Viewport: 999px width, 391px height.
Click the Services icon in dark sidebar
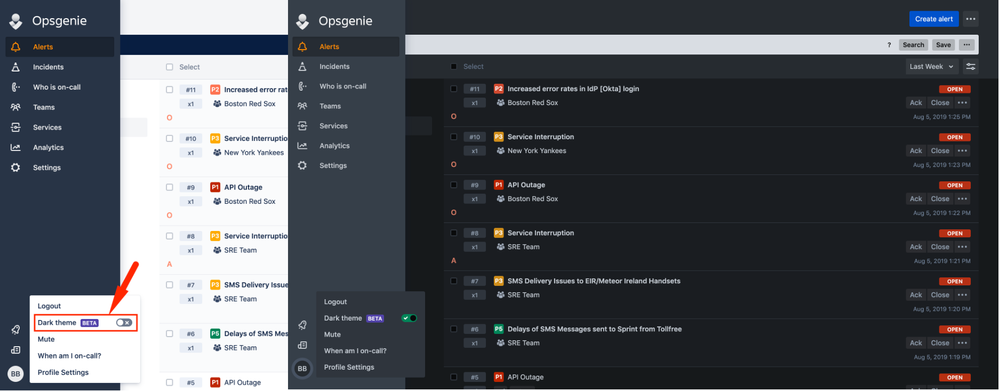(302, 125)
